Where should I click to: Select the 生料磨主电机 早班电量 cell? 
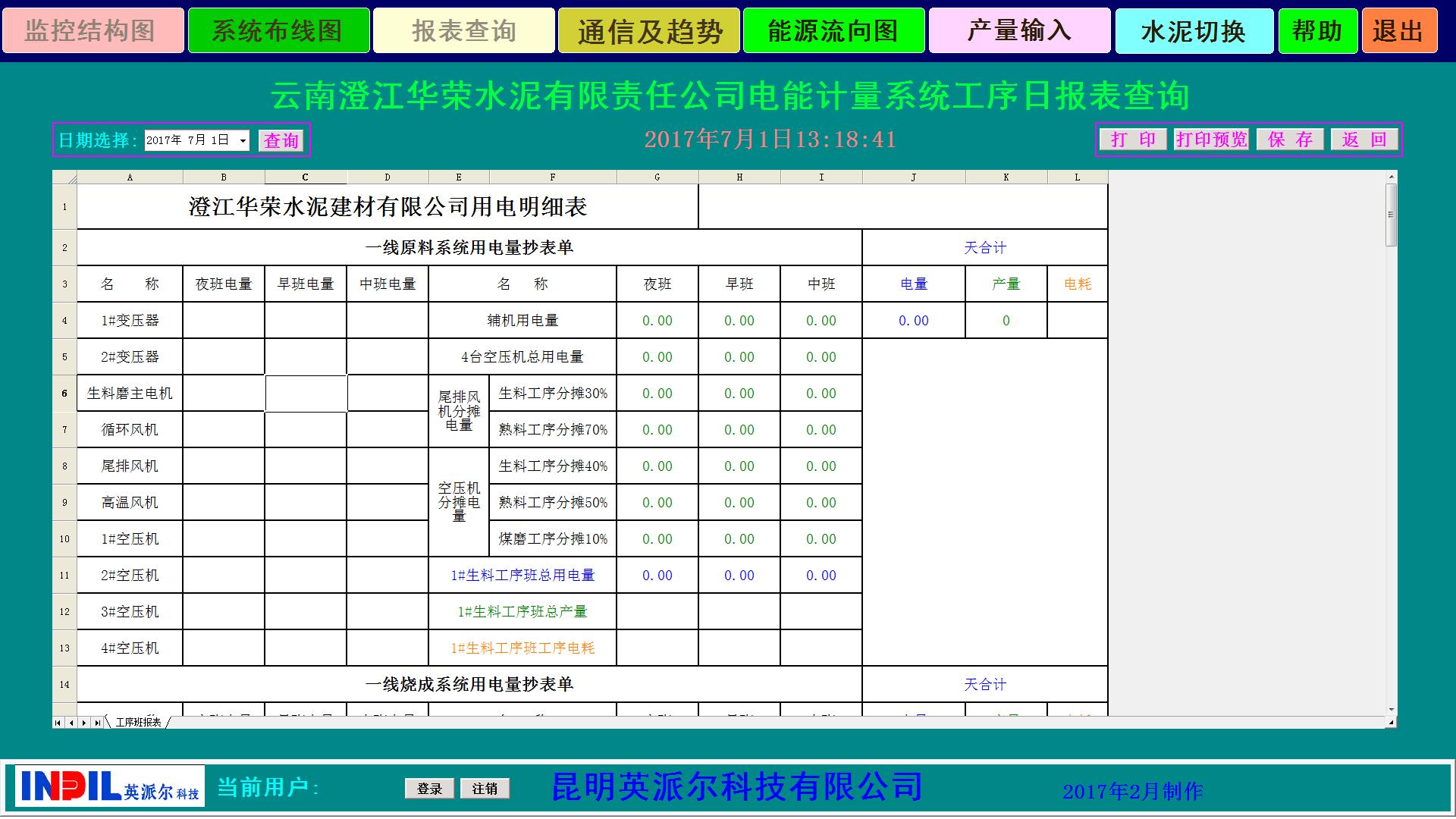point(306,393)
